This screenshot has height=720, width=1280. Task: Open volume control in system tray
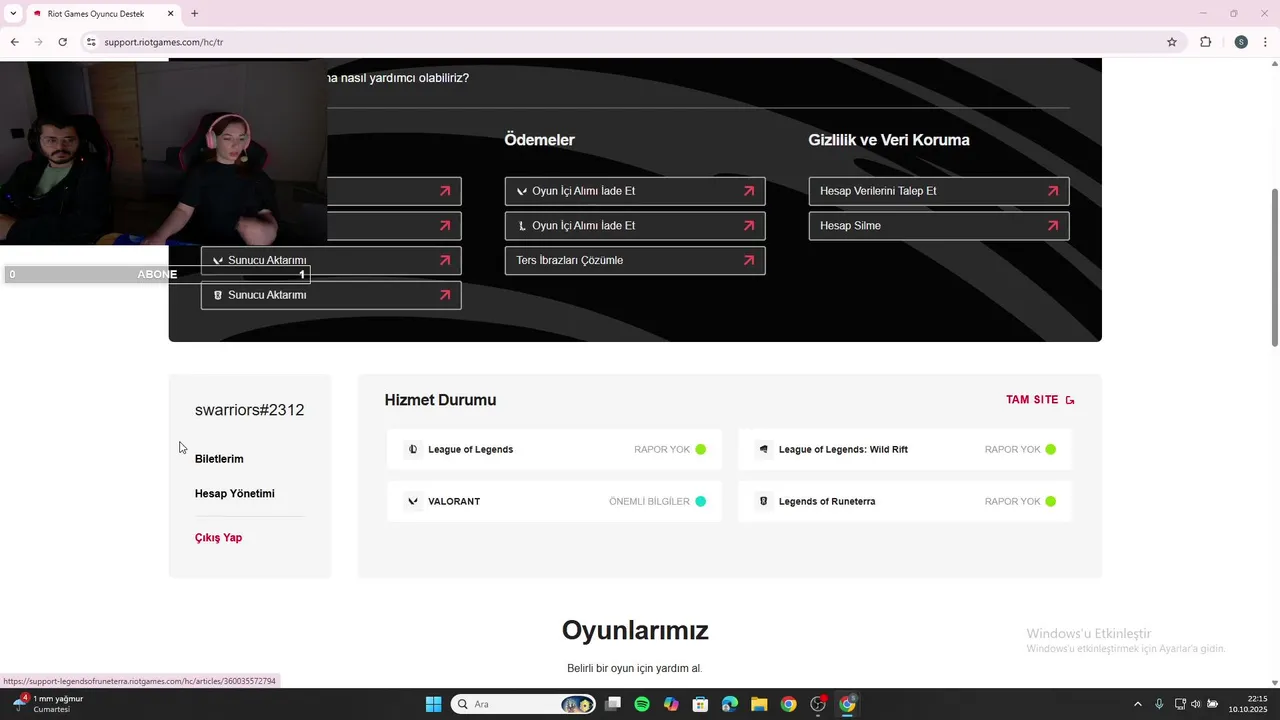pyautogui.click(x=1195, y=704)
